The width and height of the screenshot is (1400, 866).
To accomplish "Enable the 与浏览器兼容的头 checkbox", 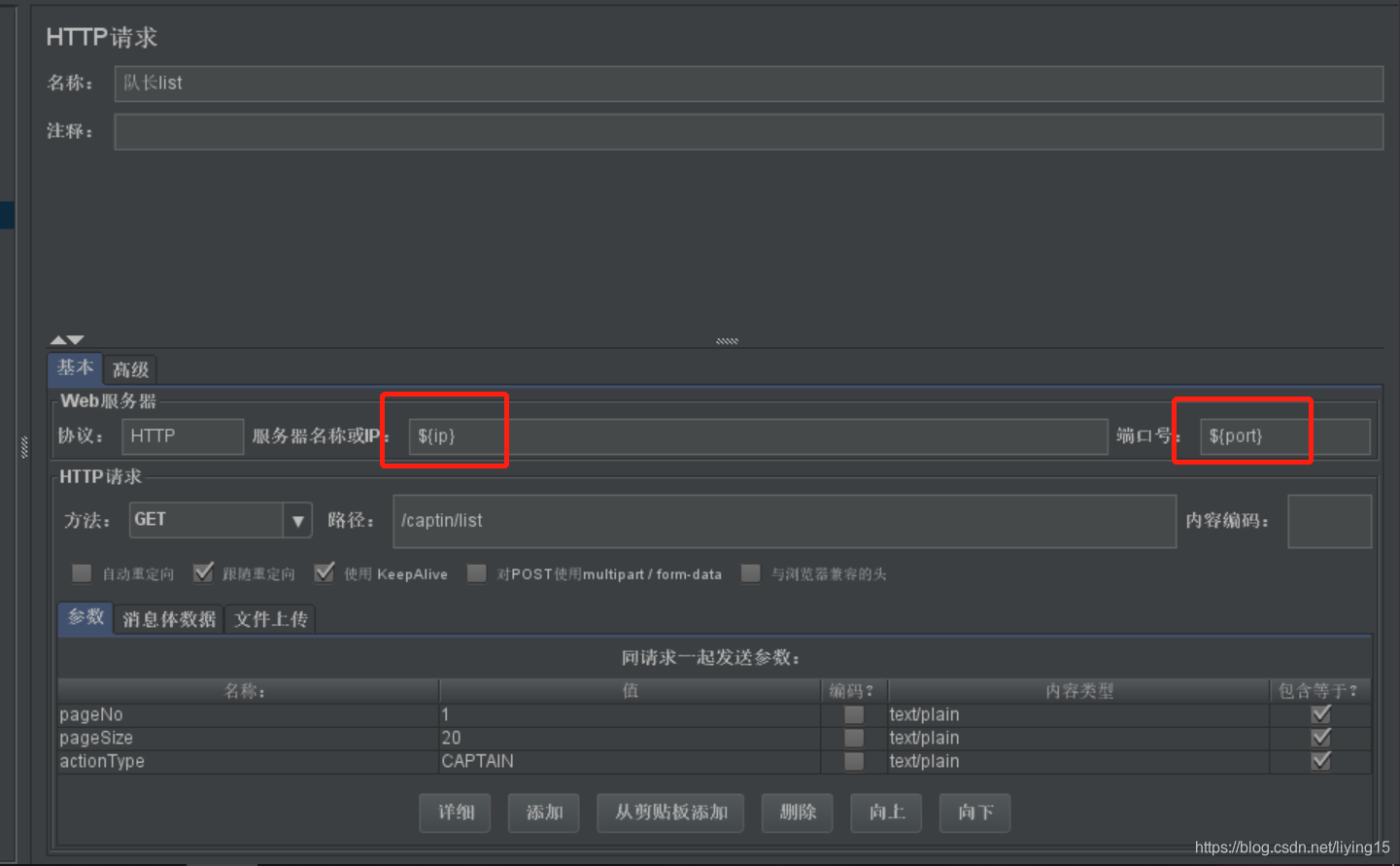I will [750, 573].
